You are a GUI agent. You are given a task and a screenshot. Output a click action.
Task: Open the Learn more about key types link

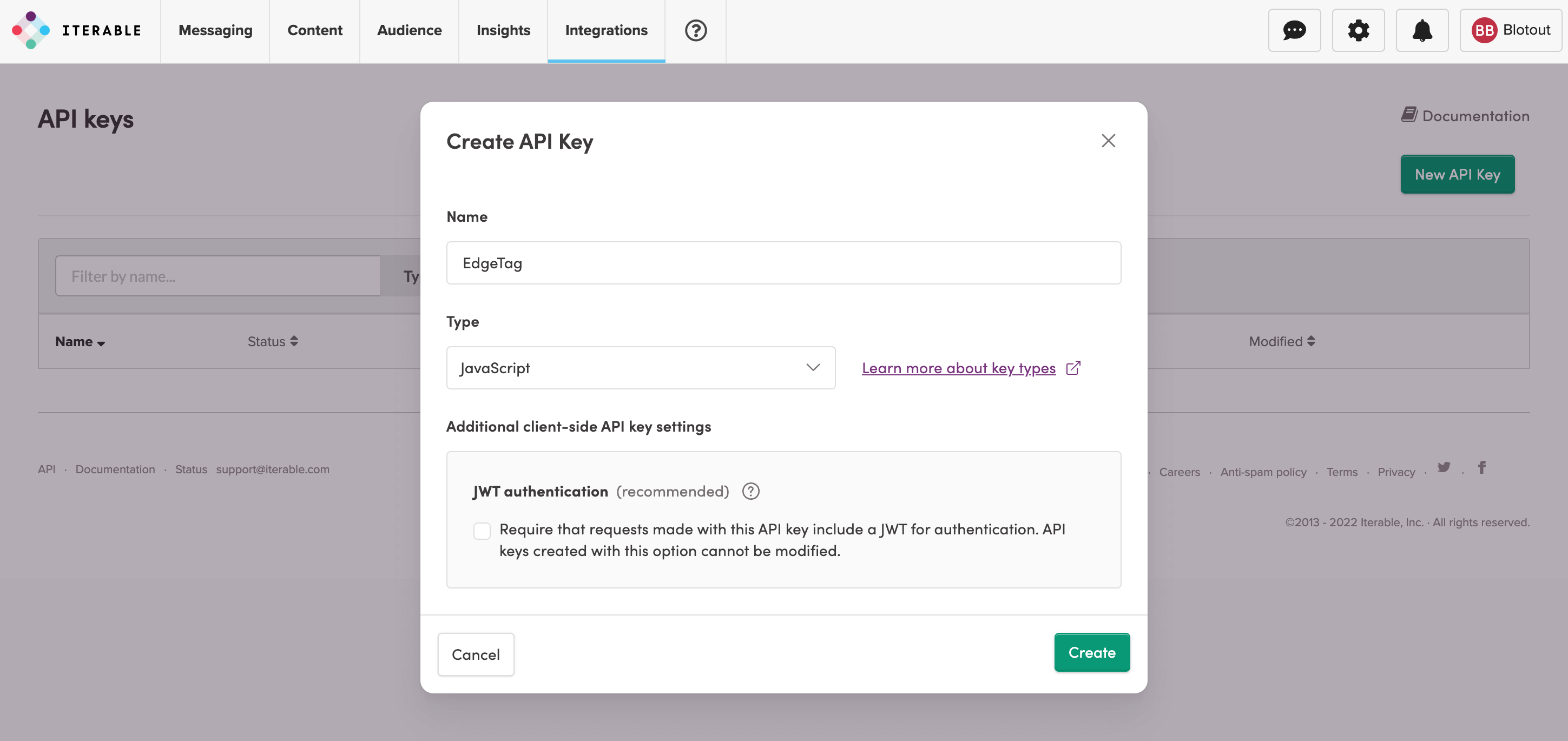(x=958, y=368)
